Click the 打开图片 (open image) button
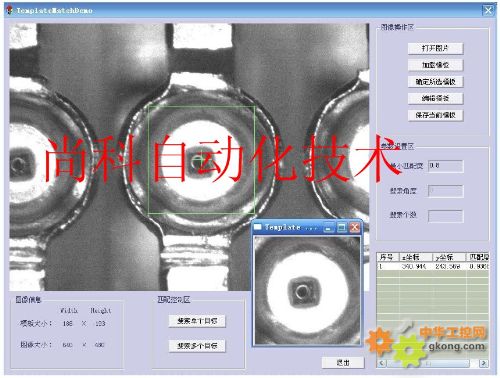 pos(435,48)
